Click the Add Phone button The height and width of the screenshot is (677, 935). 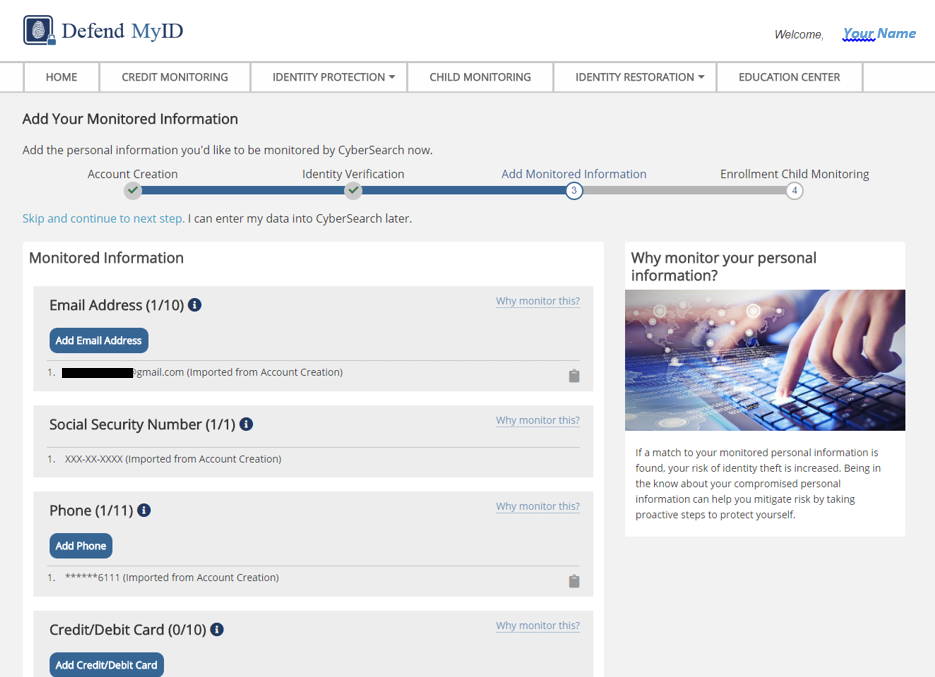click(81, 546)
